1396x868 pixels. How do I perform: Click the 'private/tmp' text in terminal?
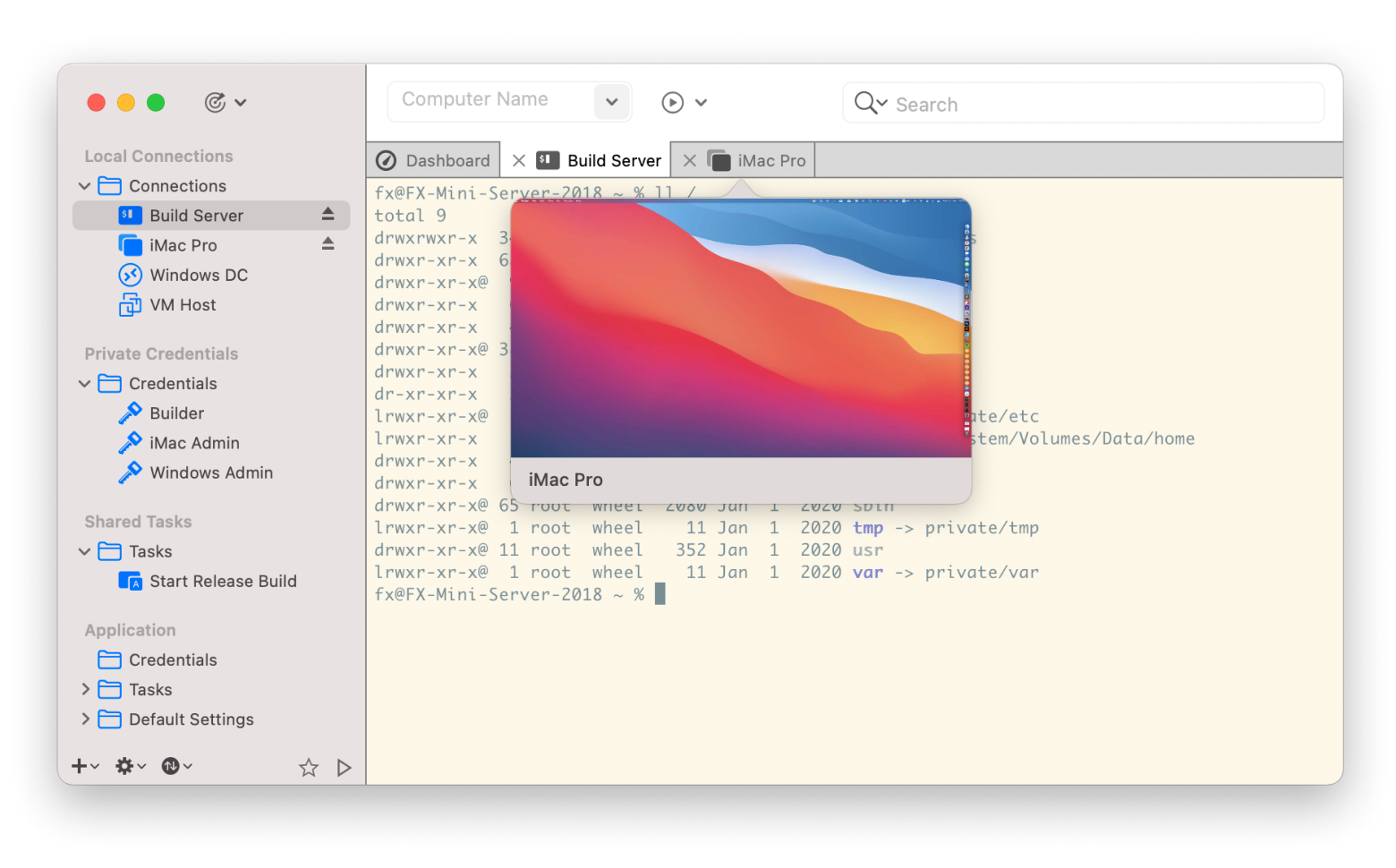(x=982, y=528)
